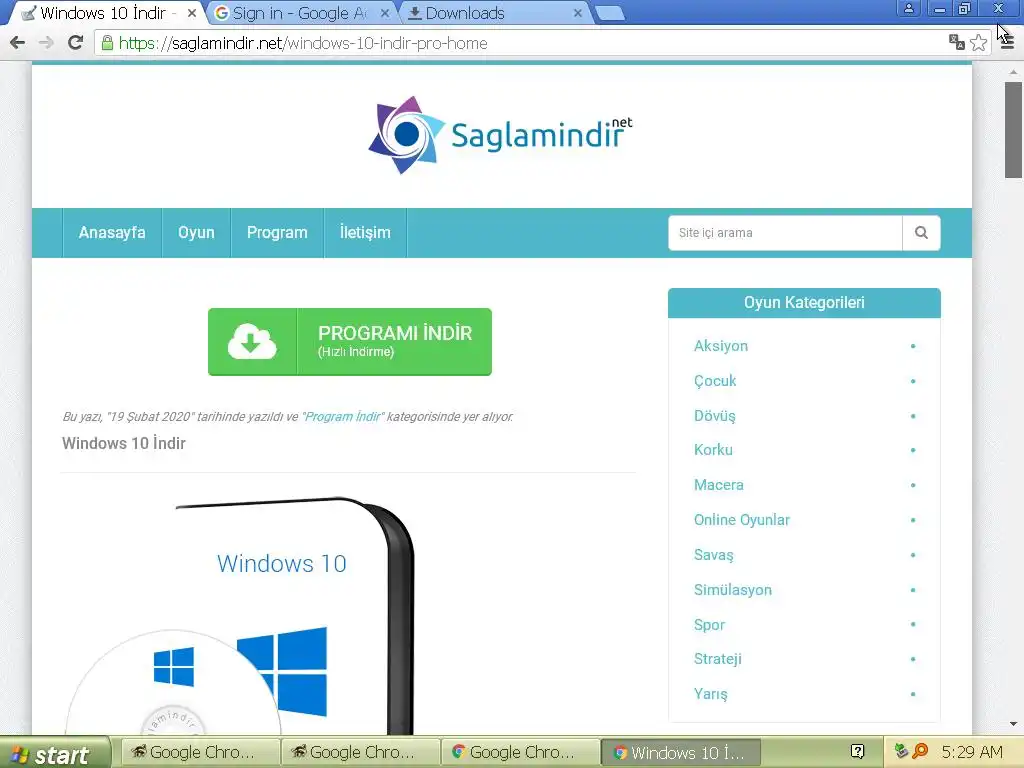The image size is (1024, 768).
Task: Open the Aksiyon game category
Action: pos(721,346)
